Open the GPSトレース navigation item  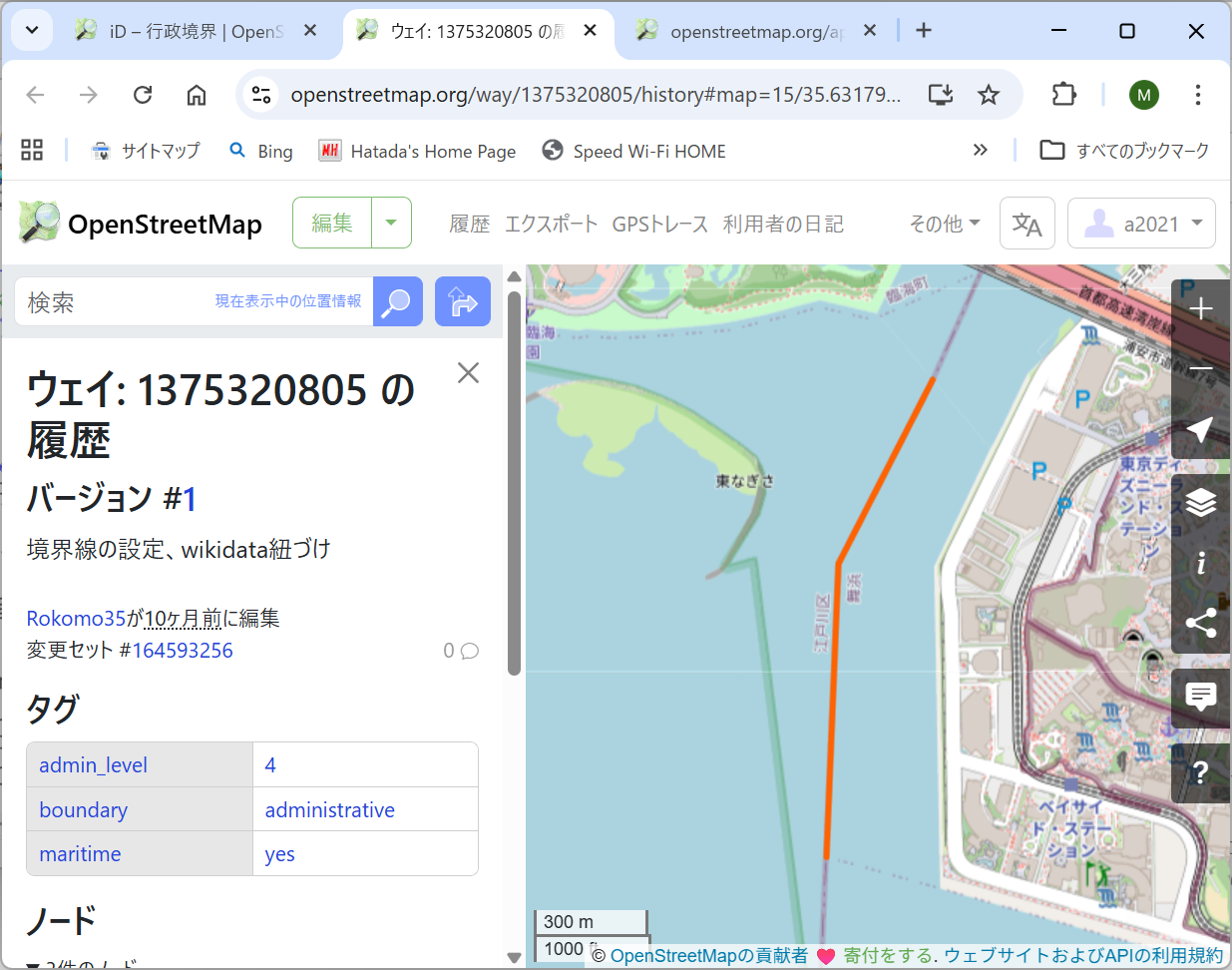(x=659, y=224)
